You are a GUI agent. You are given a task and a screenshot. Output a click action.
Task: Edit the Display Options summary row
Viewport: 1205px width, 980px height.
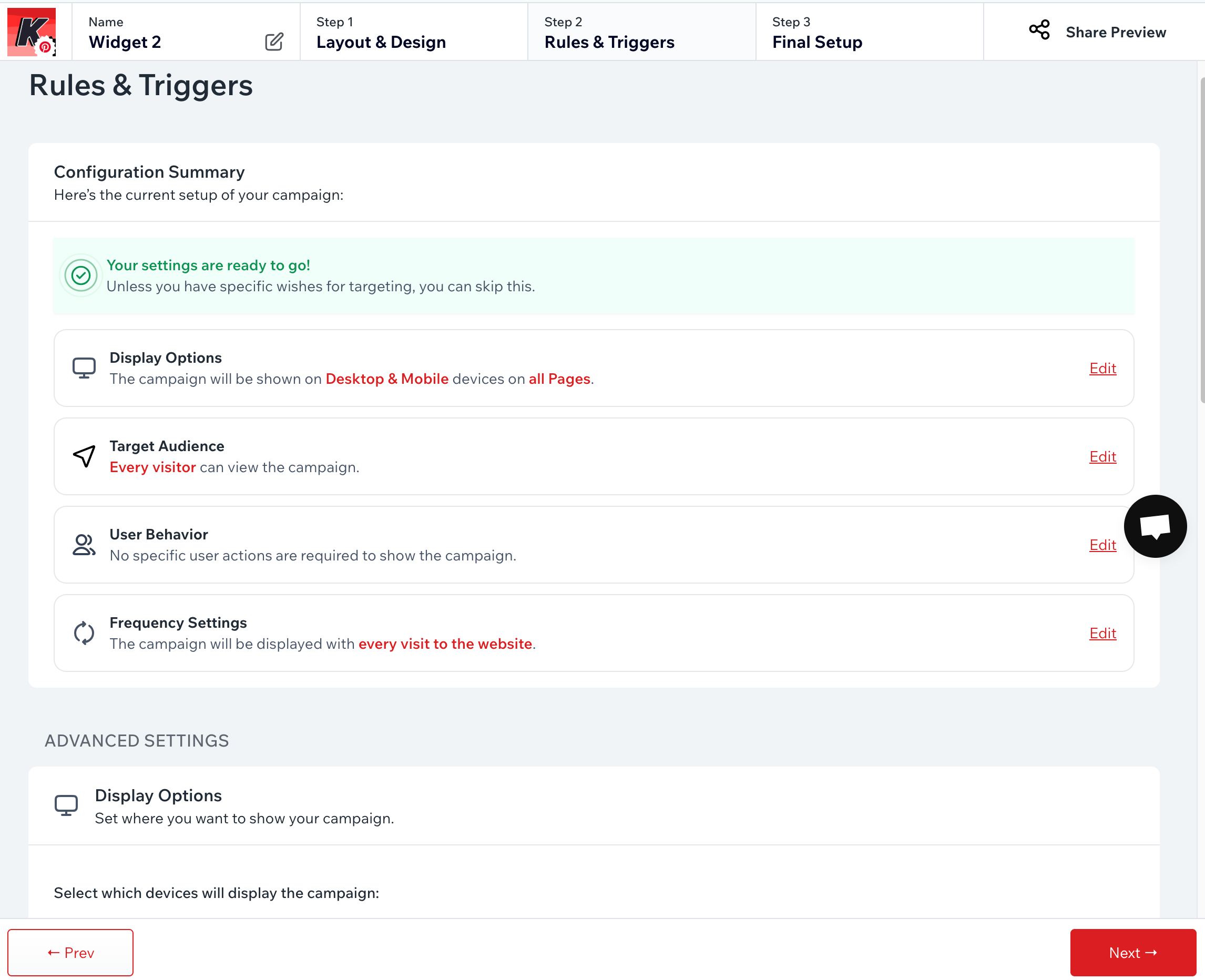[x=1102, y=368]
